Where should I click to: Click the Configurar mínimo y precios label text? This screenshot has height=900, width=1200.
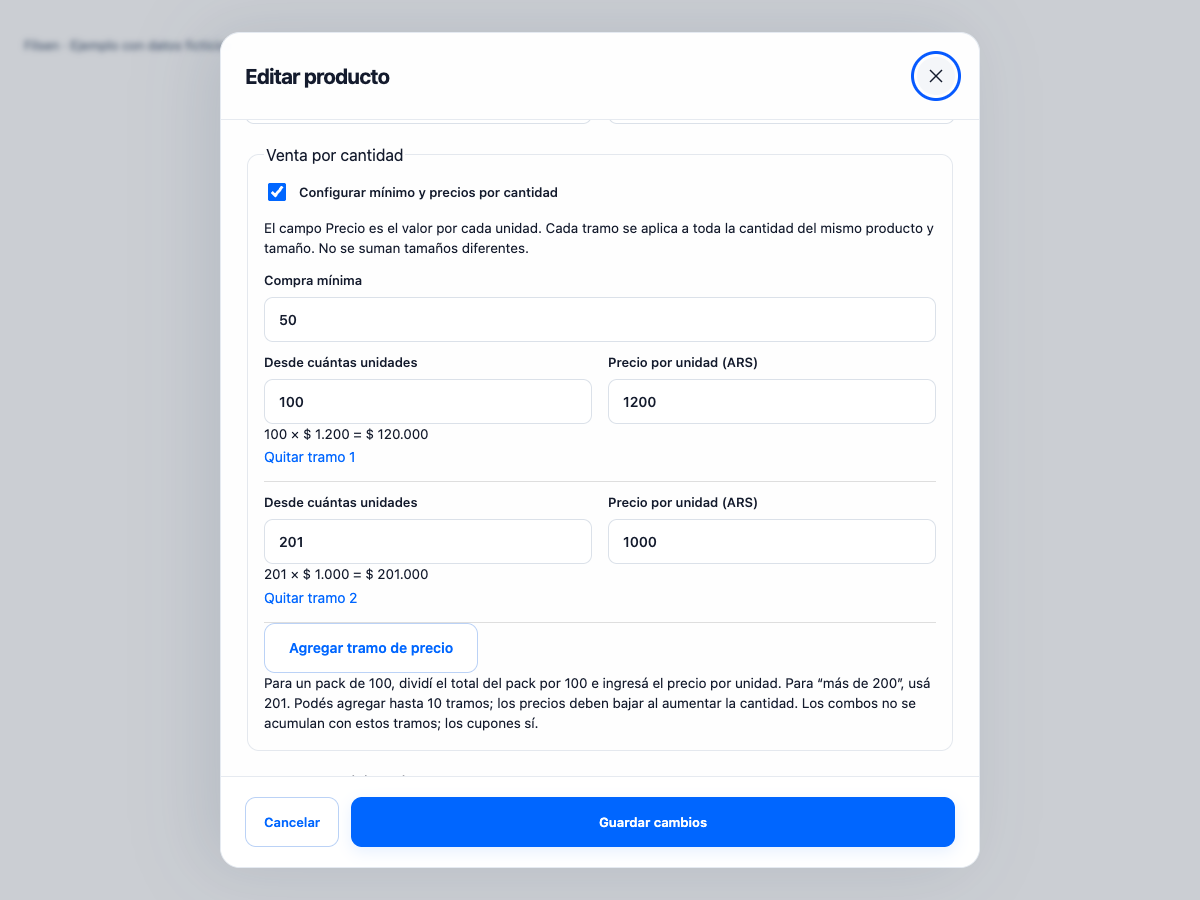(x=428, y=192)
